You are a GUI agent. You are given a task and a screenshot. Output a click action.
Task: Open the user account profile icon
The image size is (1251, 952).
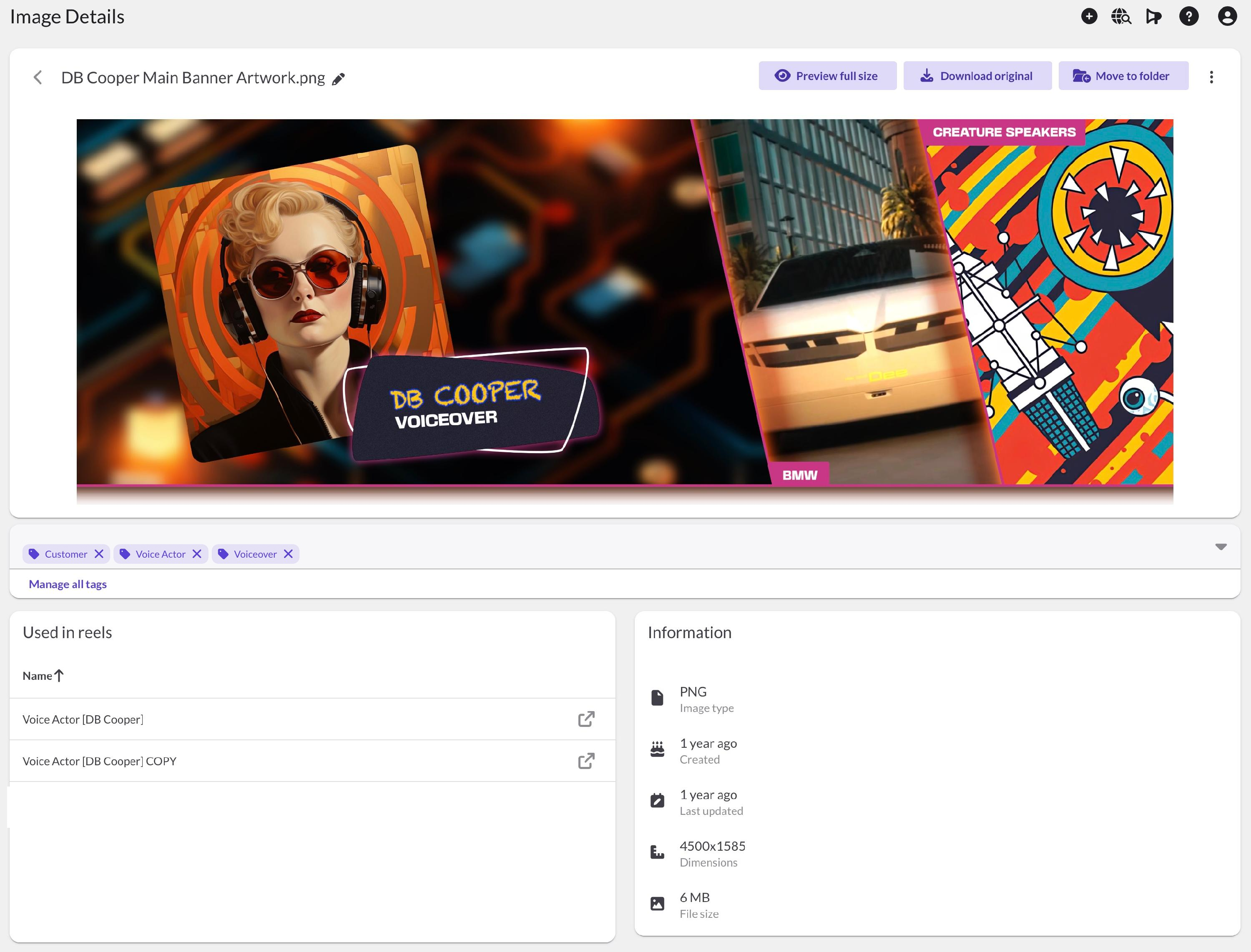pos(1227,16)
